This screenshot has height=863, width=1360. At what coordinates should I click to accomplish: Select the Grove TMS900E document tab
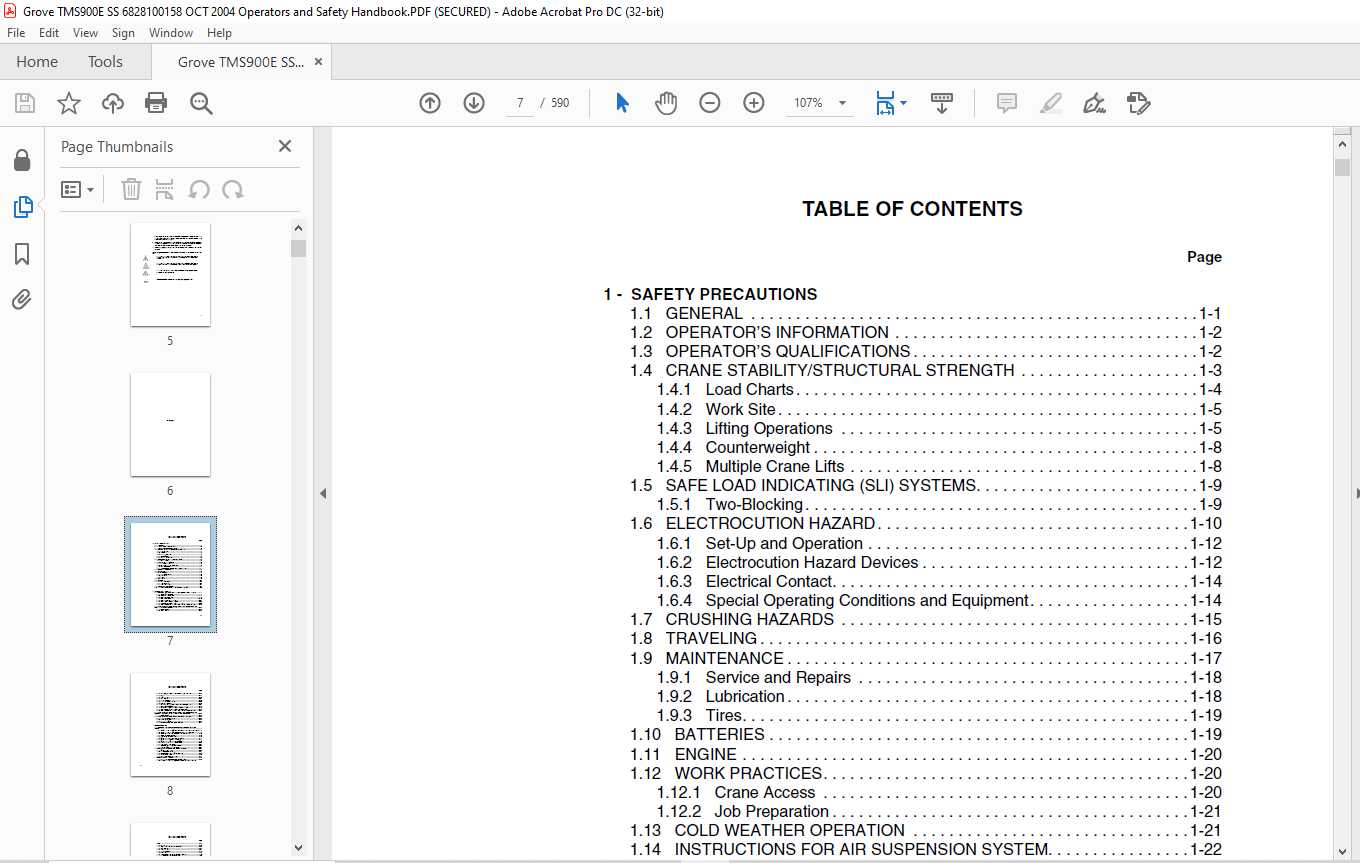(x=241, y=62)
